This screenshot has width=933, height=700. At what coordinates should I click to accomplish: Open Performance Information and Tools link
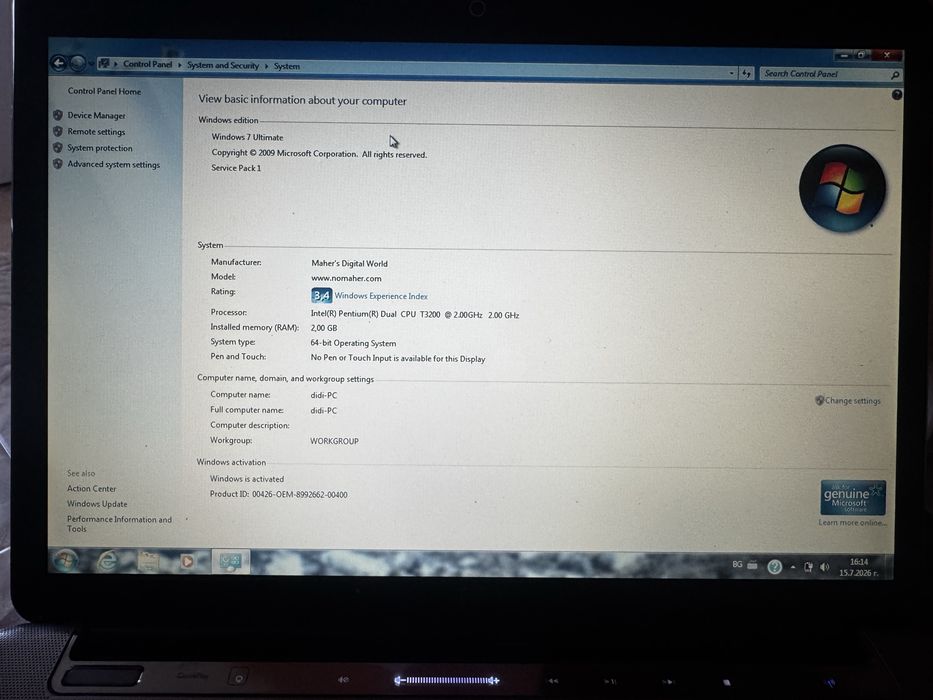(x=119, y=524)
